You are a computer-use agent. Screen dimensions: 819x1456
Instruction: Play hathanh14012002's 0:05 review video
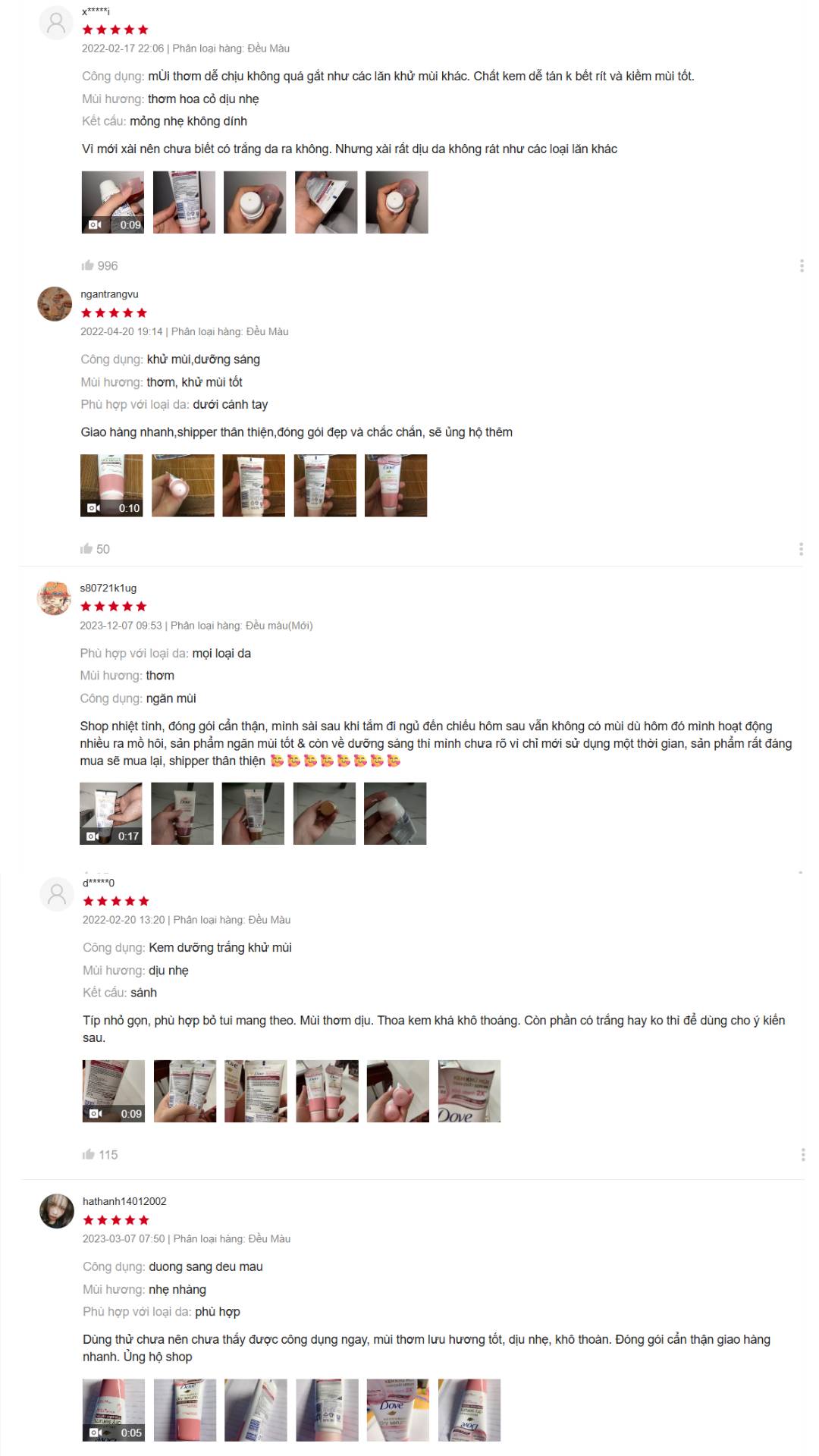click(114, 1410)
